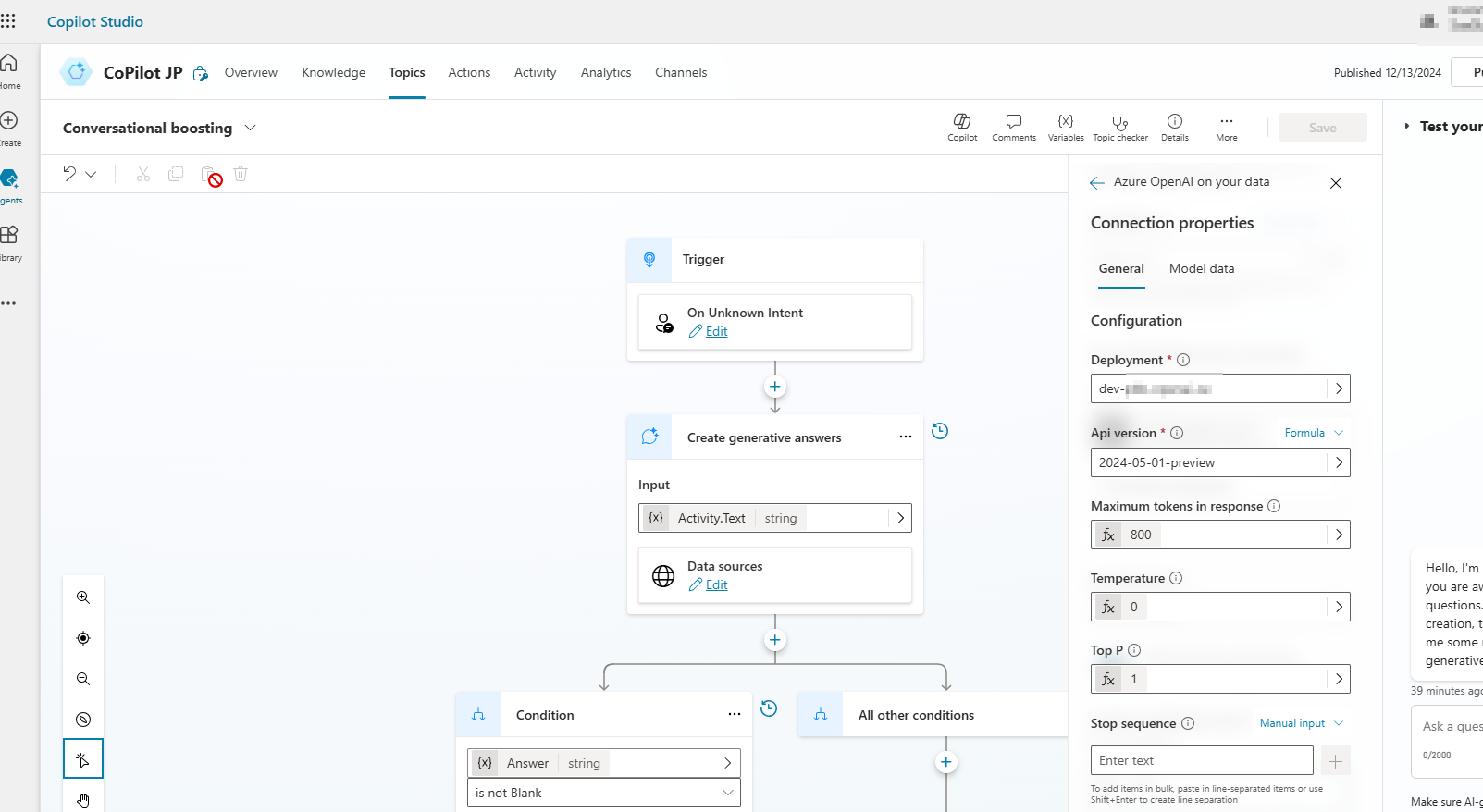
Task: Zoom in on the canvas
Action: [83, 597]
